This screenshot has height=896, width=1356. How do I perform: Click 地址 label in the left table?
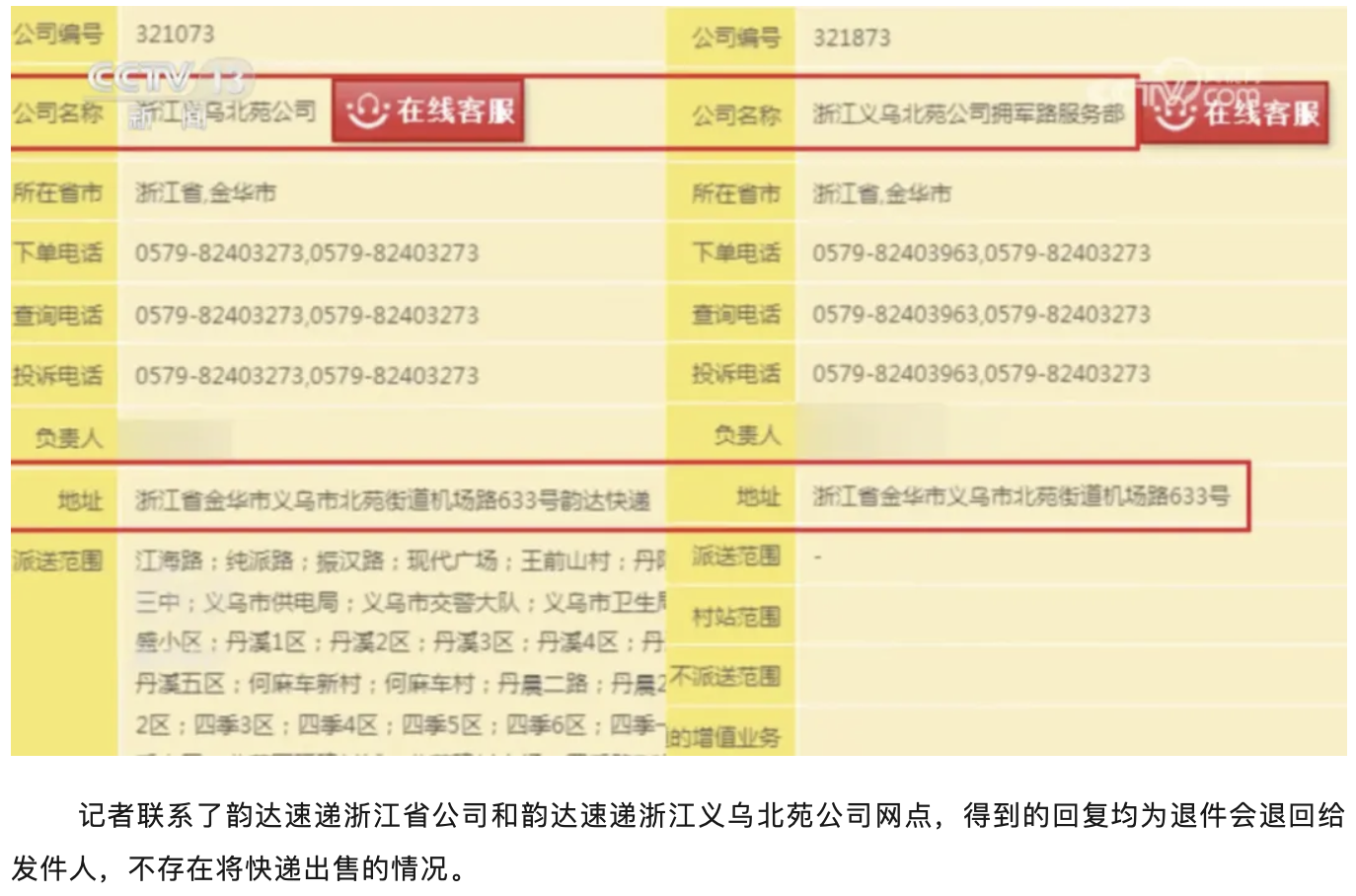[x=80, y=500]
